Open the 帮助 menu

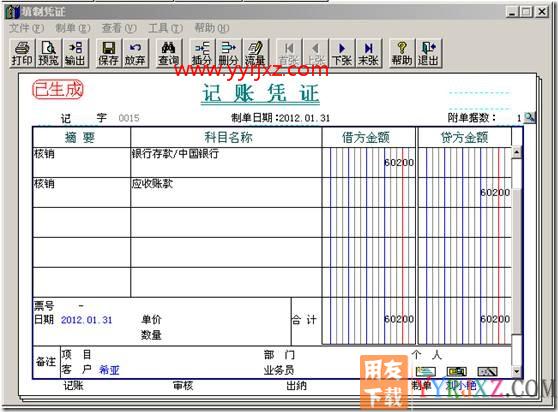212,28
